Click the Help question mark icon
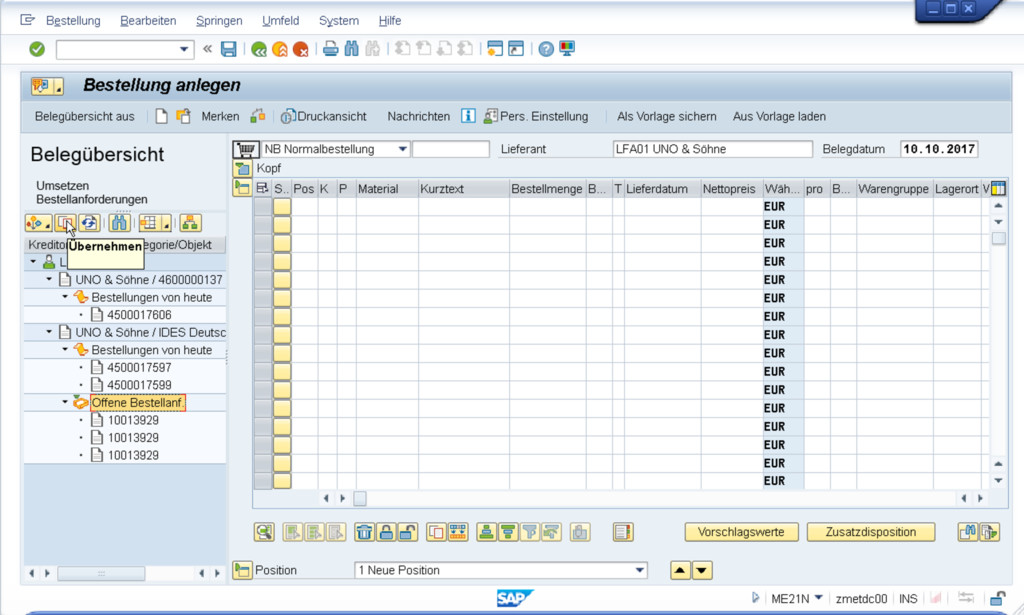The width and height of the screenshot is (1024, 615). coord(546,49)
